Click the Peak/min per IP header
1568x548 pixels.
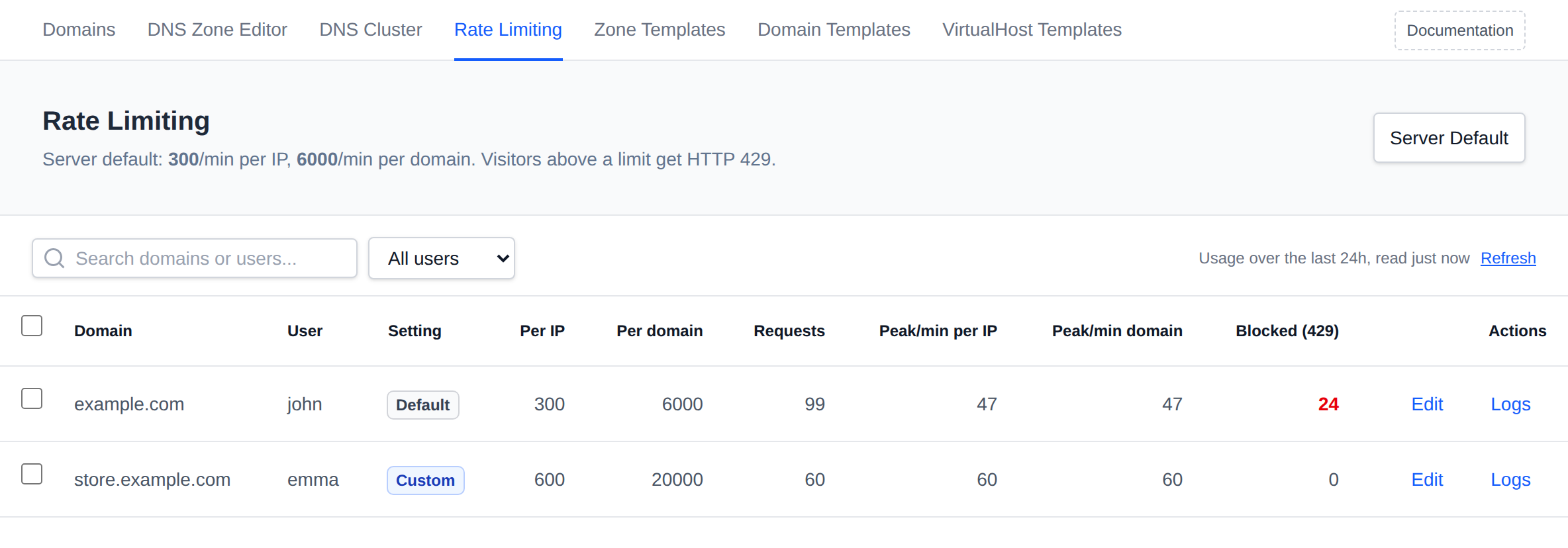[938, 331]
